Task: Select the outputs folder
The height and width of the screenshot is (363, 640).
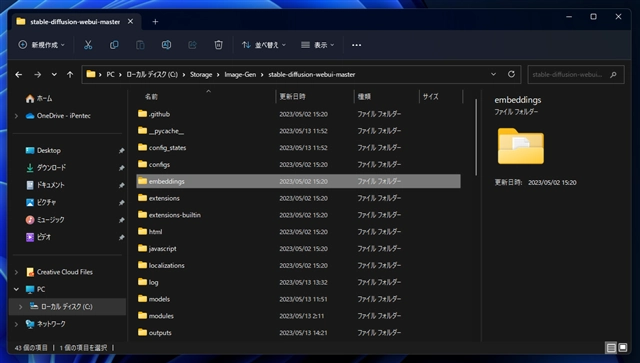Action: pos(298,333)
